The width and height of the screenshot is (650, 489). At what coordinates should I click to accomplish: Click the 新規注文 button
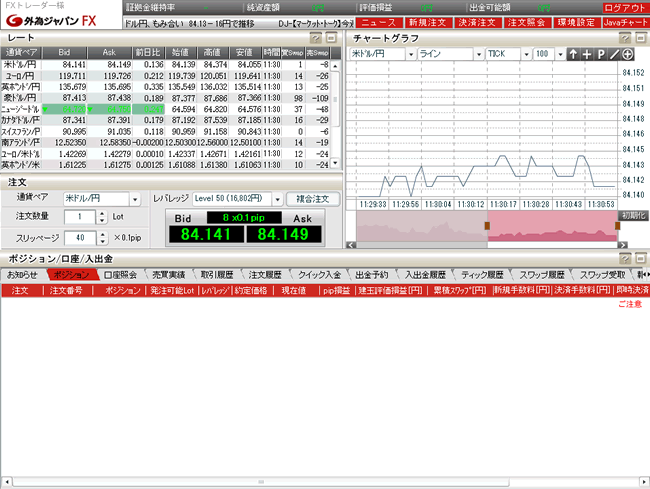click(428, 22)
